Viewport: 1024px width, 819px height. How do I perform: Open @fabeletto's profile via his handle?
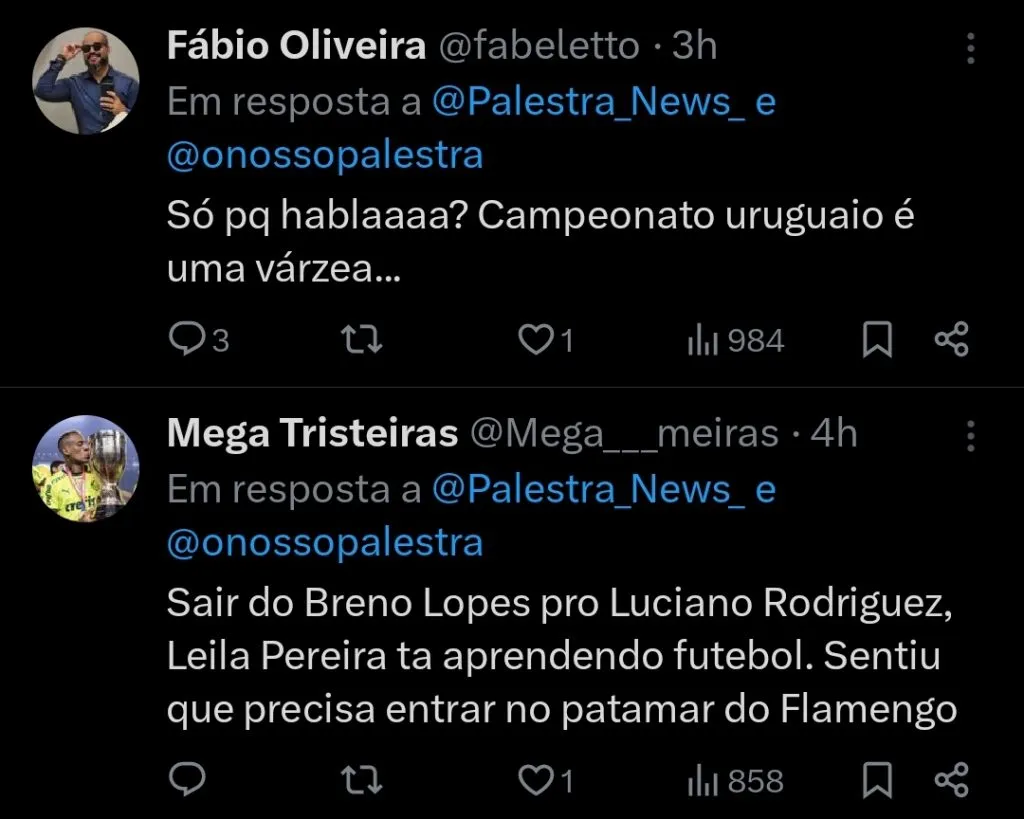pyautogui.click(x=538, y=46)
